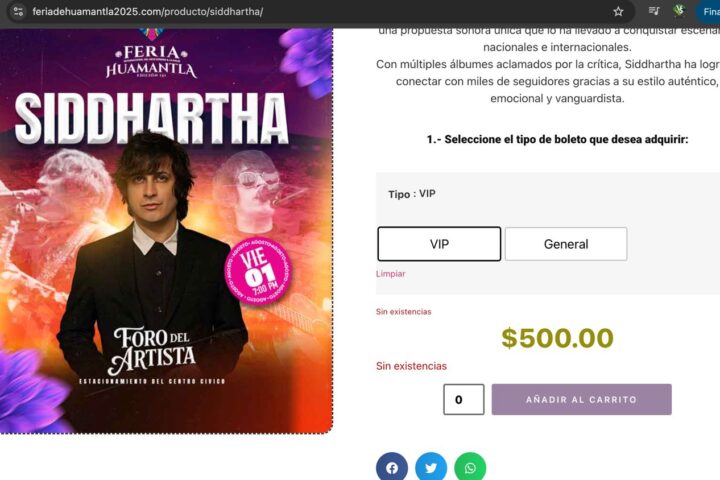
Task: Bookmark this page with the star icon
Action: (x=619, y=11)
